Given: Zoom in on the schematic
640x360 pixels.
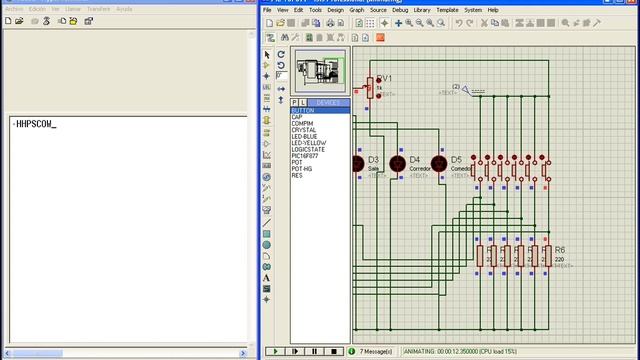Looking at the screenshot, I should pos(409,23).
